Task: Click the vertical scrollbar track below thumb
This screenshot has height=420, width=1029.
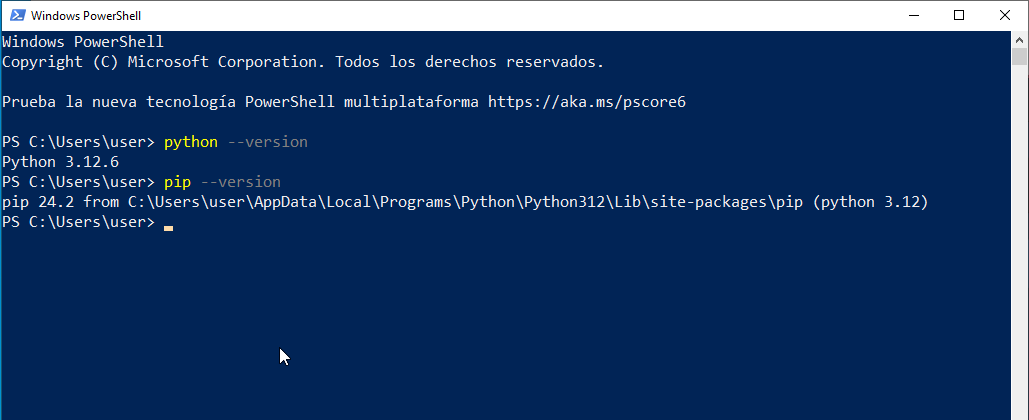Action: [x=1019, y=243]
